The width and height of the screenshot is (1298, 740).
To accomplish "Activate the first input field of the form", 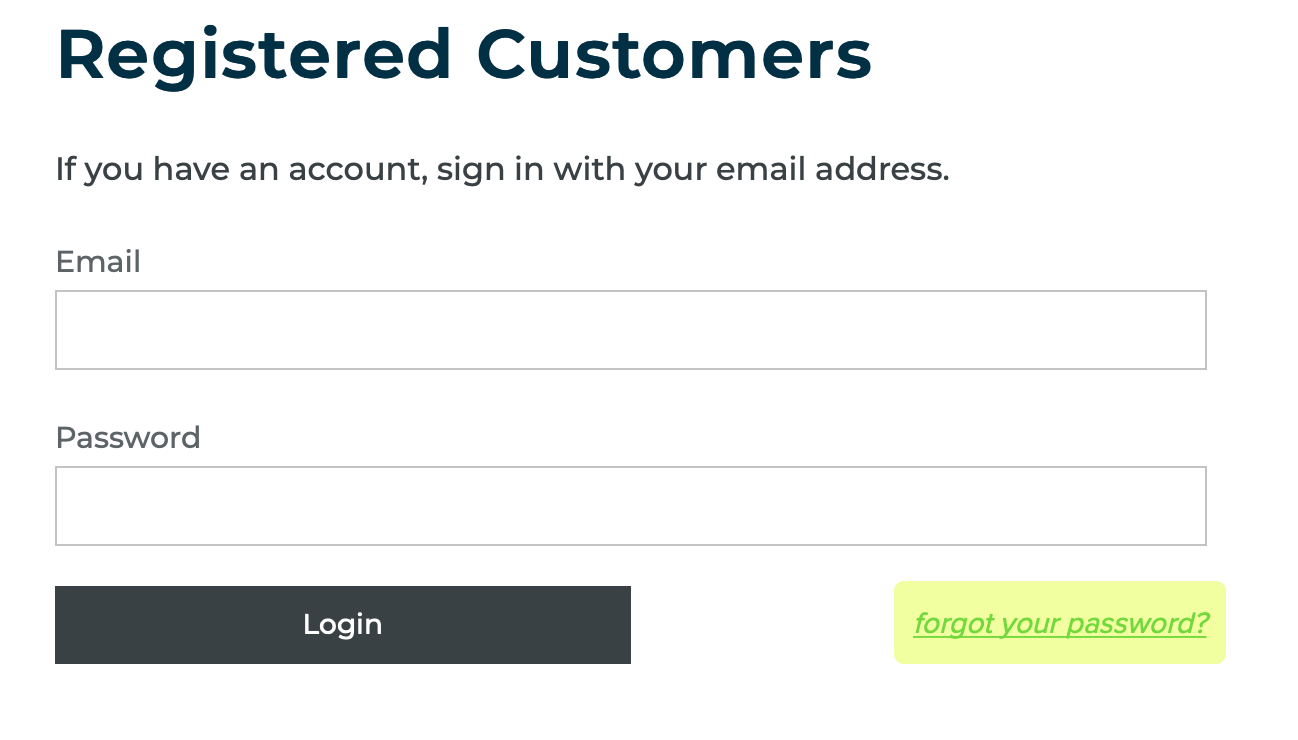I will (630, 330).
